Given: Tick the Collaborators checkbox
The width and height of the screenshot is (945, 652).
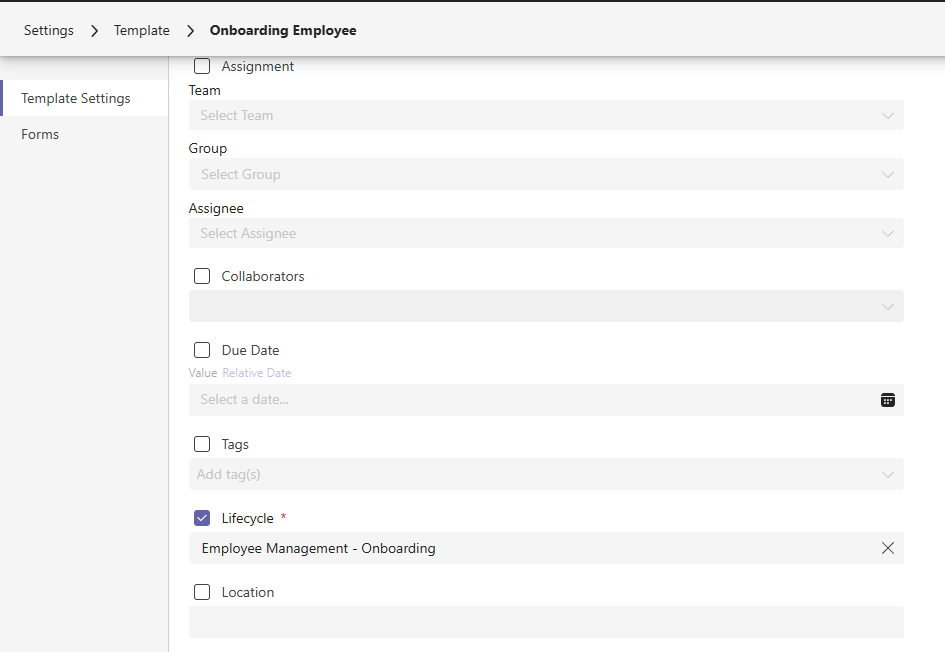Looking at the screenshot, I should pos(202,276).
